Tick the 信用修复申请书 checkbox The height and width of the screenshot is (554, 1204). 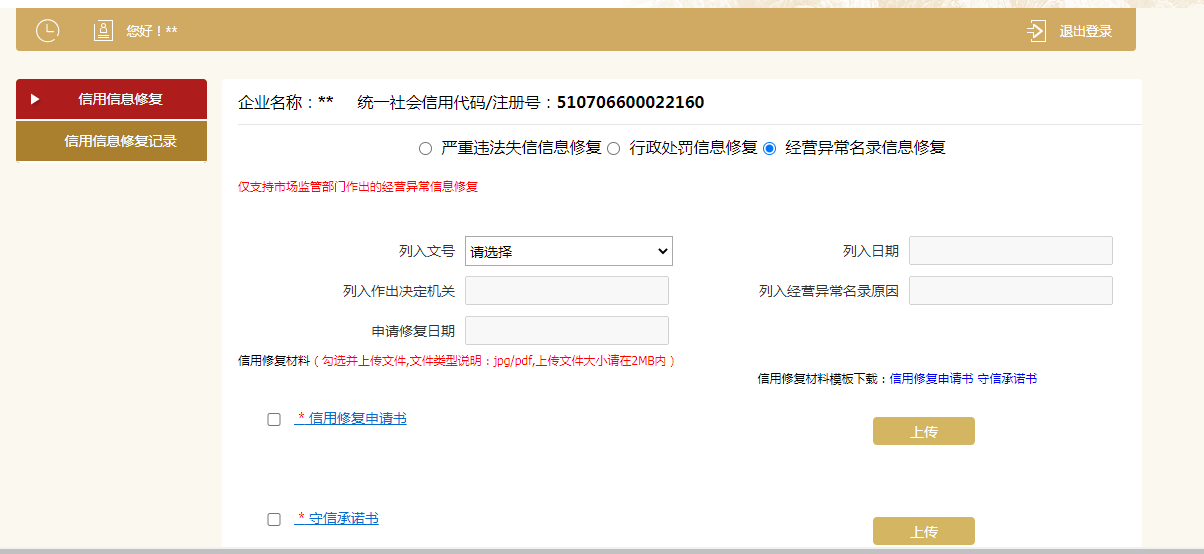click(274, 420)
